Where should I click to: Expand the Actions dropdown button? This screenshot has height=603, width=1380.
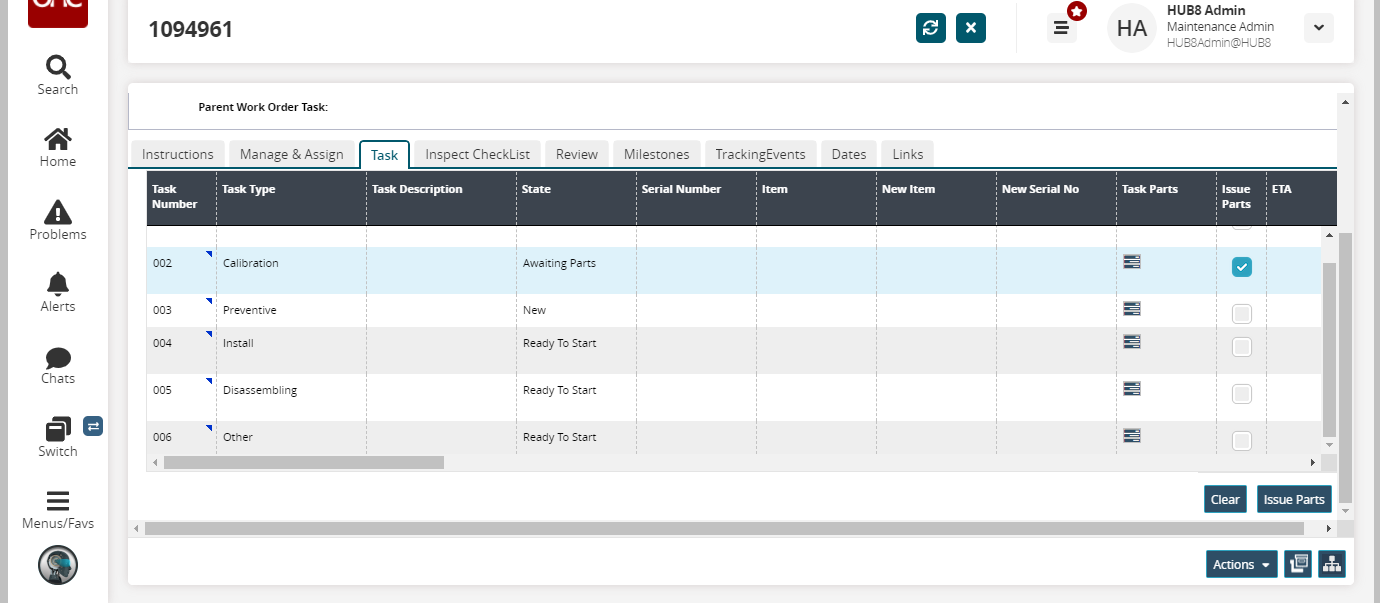1241,564
